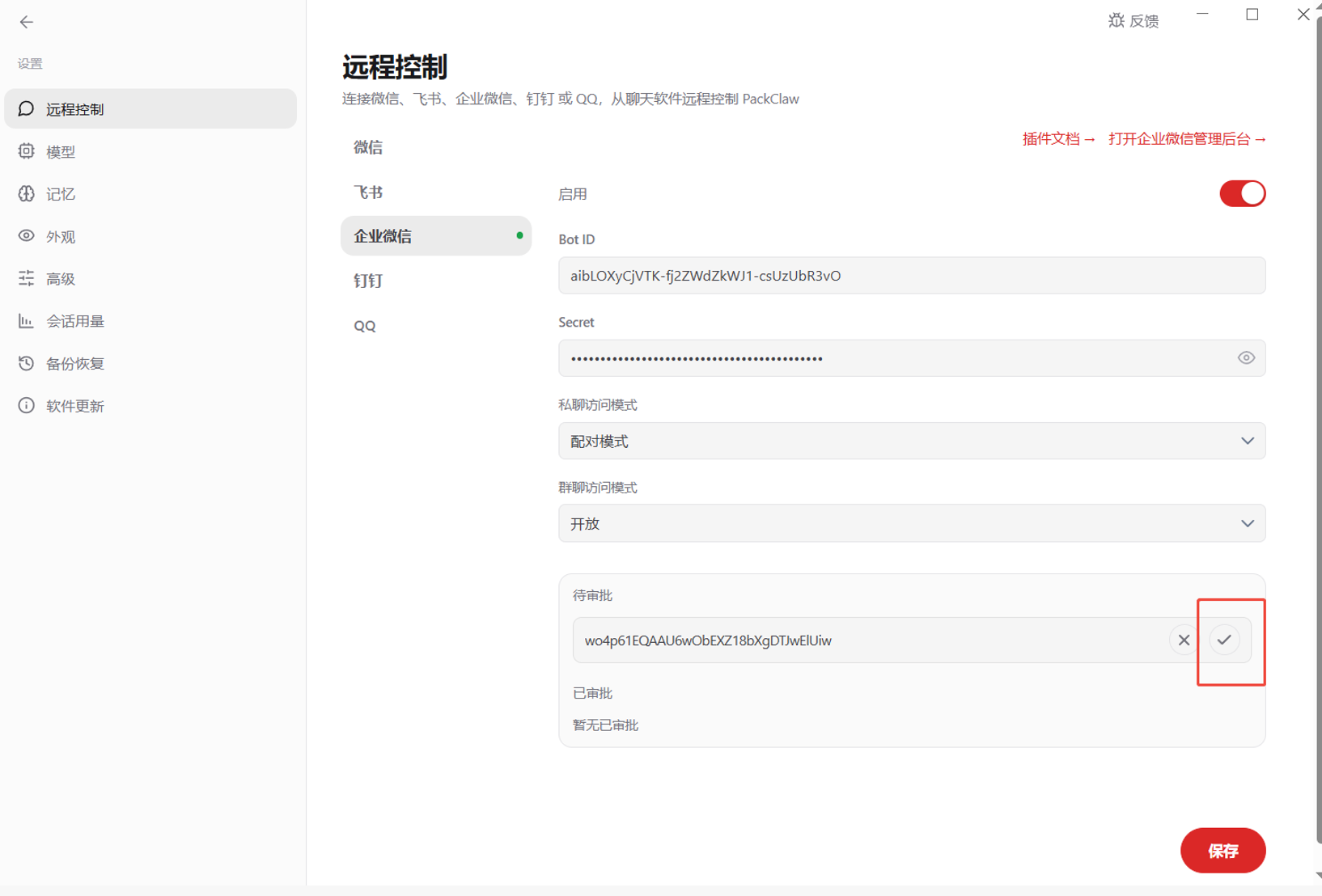The height and width of the screenshot is (896, 1322).
Task: Click the 已审批 heading
Action: click(x=592, y=693)
